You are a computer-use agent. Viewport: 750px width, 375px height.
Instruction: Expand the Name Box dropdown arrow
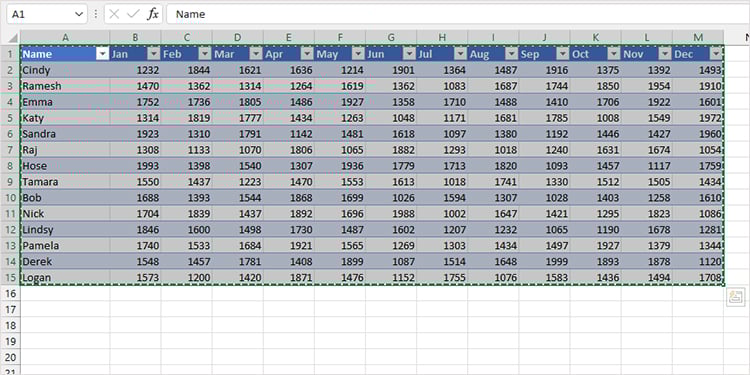pyautogui.click(x=79, y=14)
